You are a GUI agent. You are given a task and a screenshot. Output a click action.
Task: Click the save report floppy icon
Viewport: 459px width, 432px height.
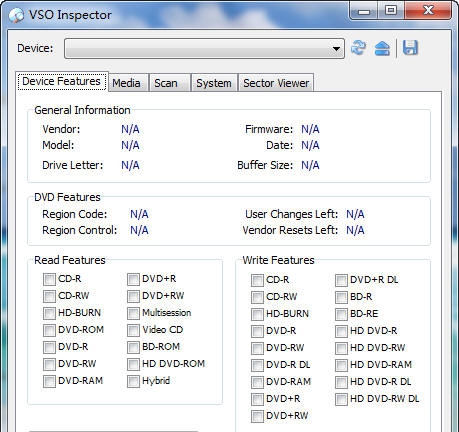(x=410, y=48)
